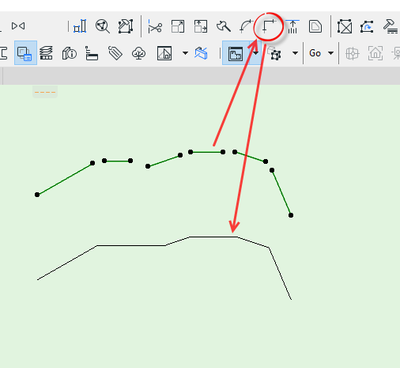Select the Mirror tool icon
400x368 pixels.
click(x=18, y=26)
